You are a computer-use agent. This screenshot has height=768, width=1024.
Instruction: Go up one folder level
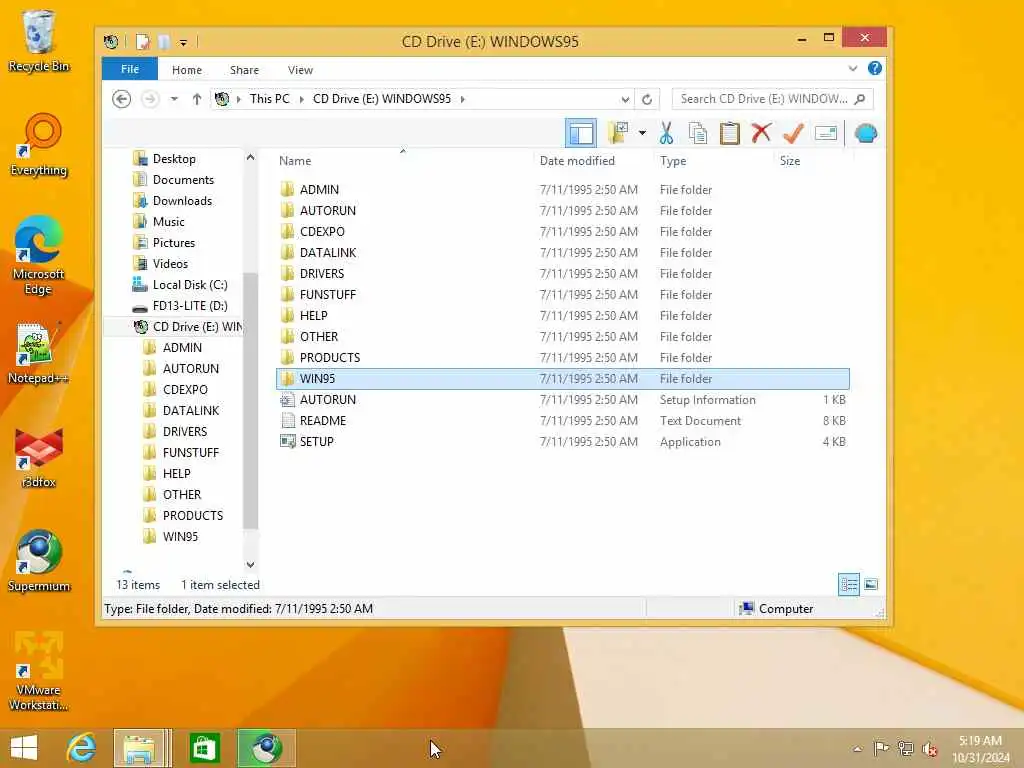[197, 99]
